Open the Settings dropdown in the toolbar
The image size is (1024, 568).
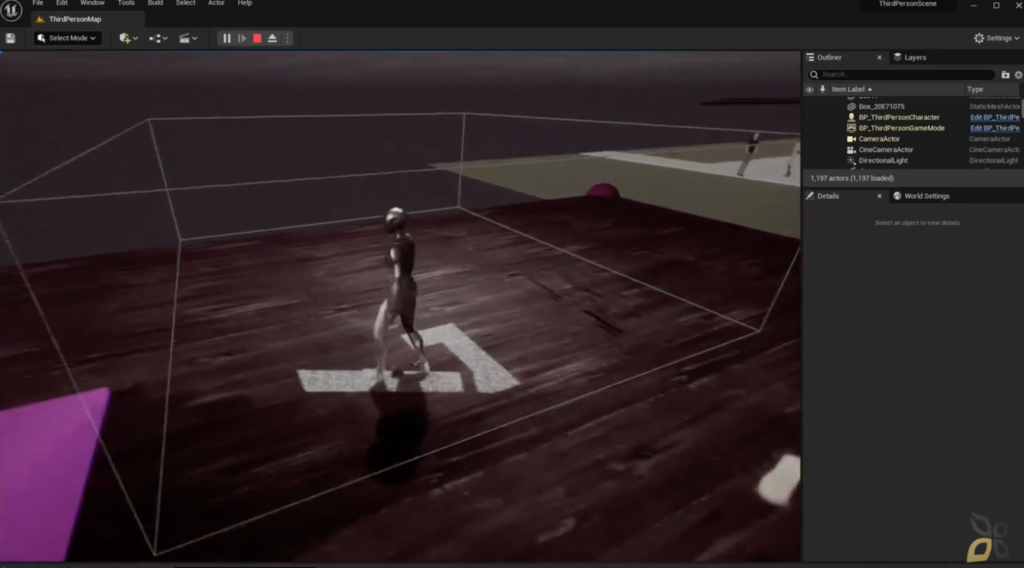997,39
